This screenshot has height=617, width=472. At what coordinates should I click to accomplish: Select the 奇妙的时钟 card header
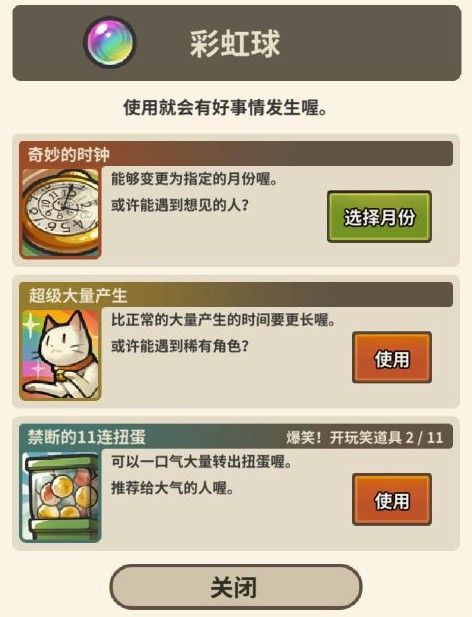pos(236,154)
